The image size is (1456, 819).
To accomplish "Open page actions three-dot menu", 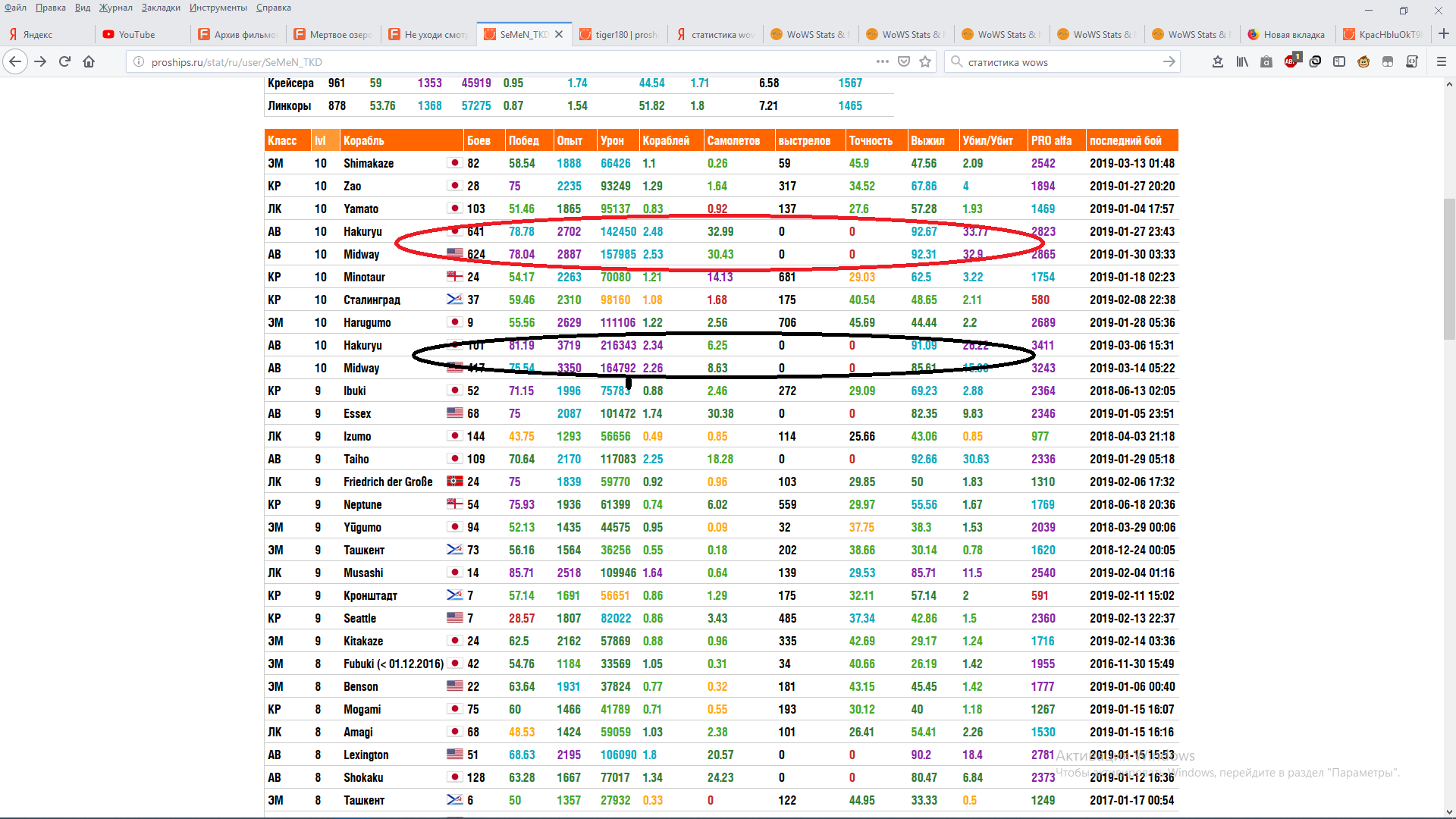I will point(883,62).
